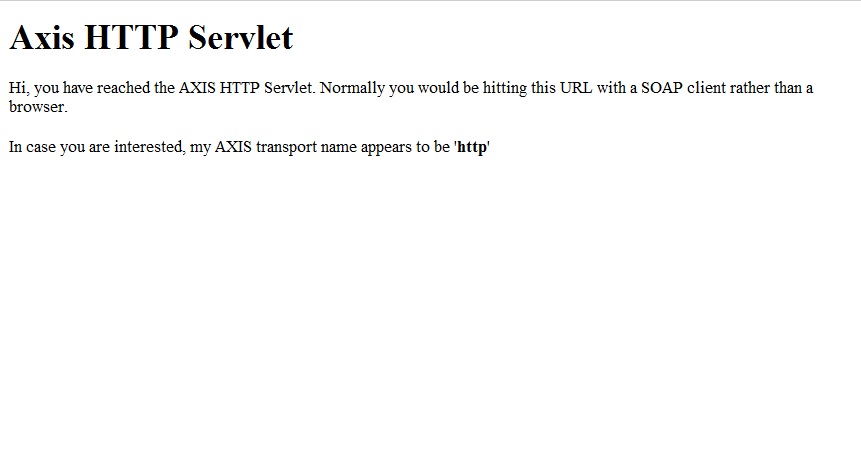
Task: Click the word 'transport' in the last line
Action: 286,147
